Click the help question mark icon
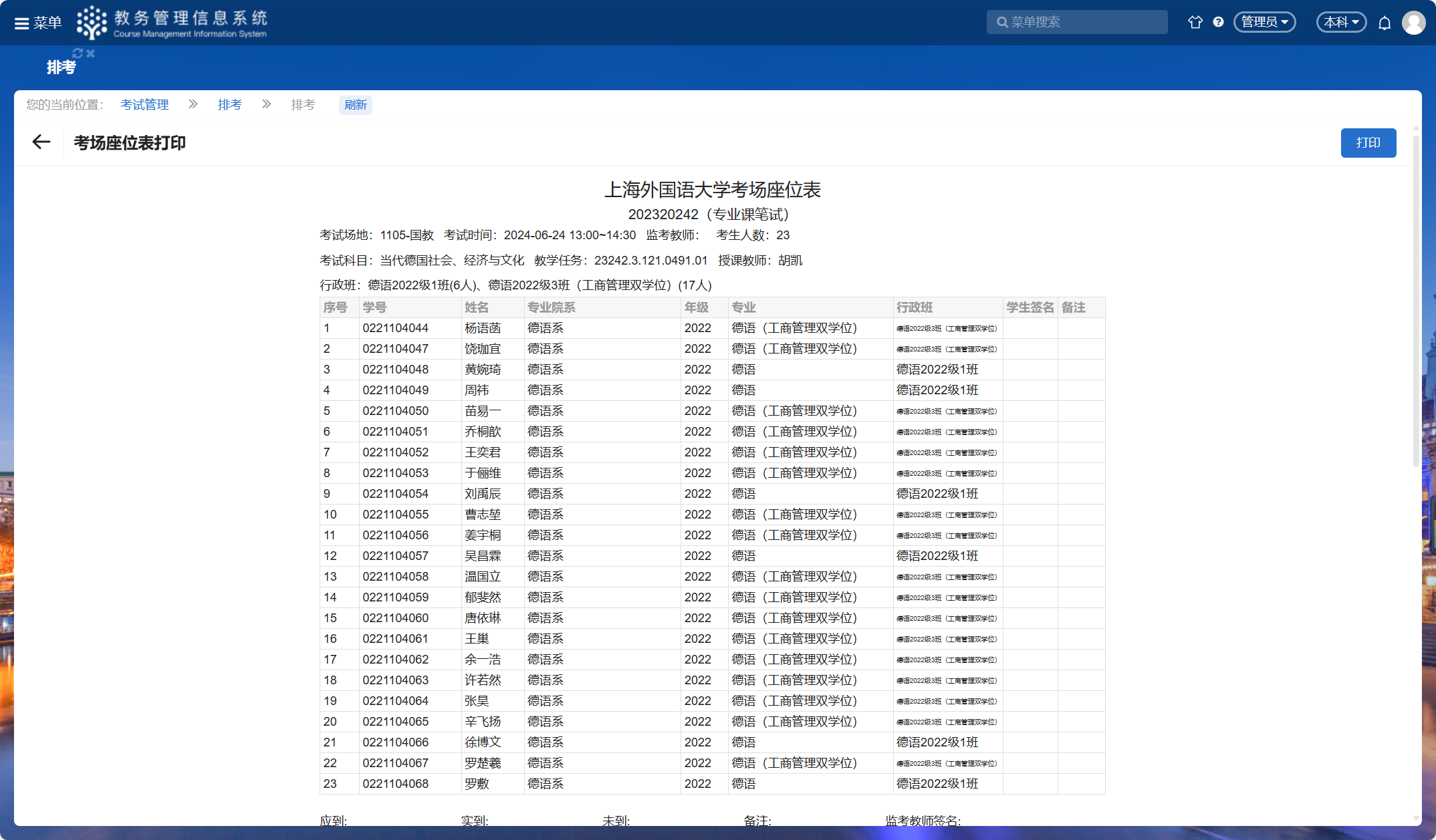This screenshot has width=1436, height=840. point(1218,22)
